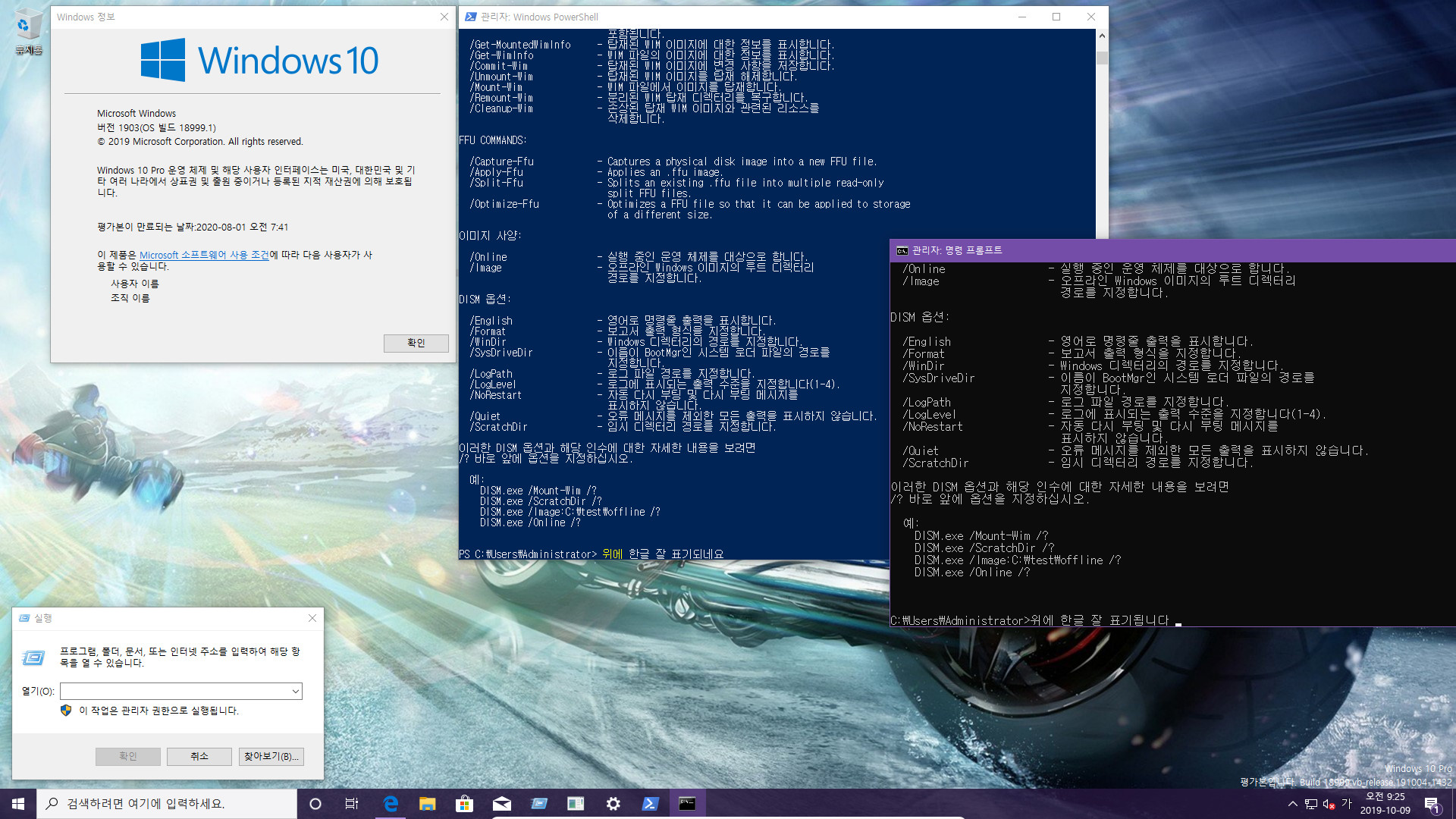Launch Microsoft Edge from taskbar
This screenshot has width=1456, height=819.
point(391,804)
